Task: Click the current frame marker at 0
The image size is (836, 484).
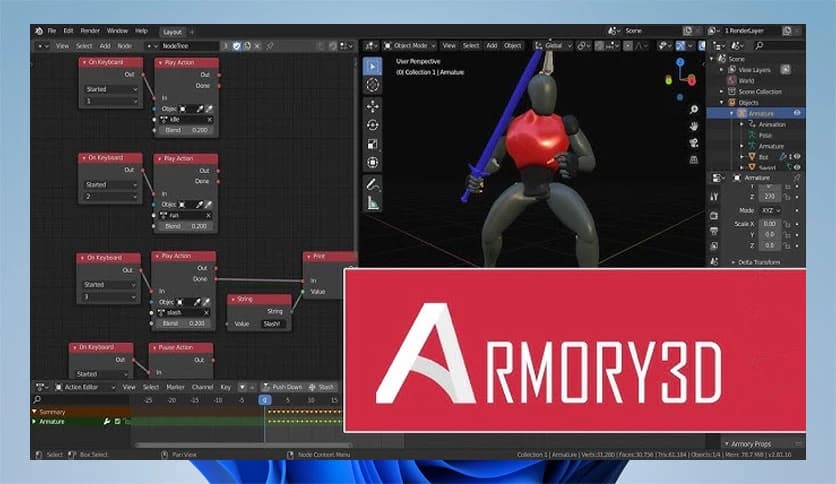Action: (x=265, y=399)
